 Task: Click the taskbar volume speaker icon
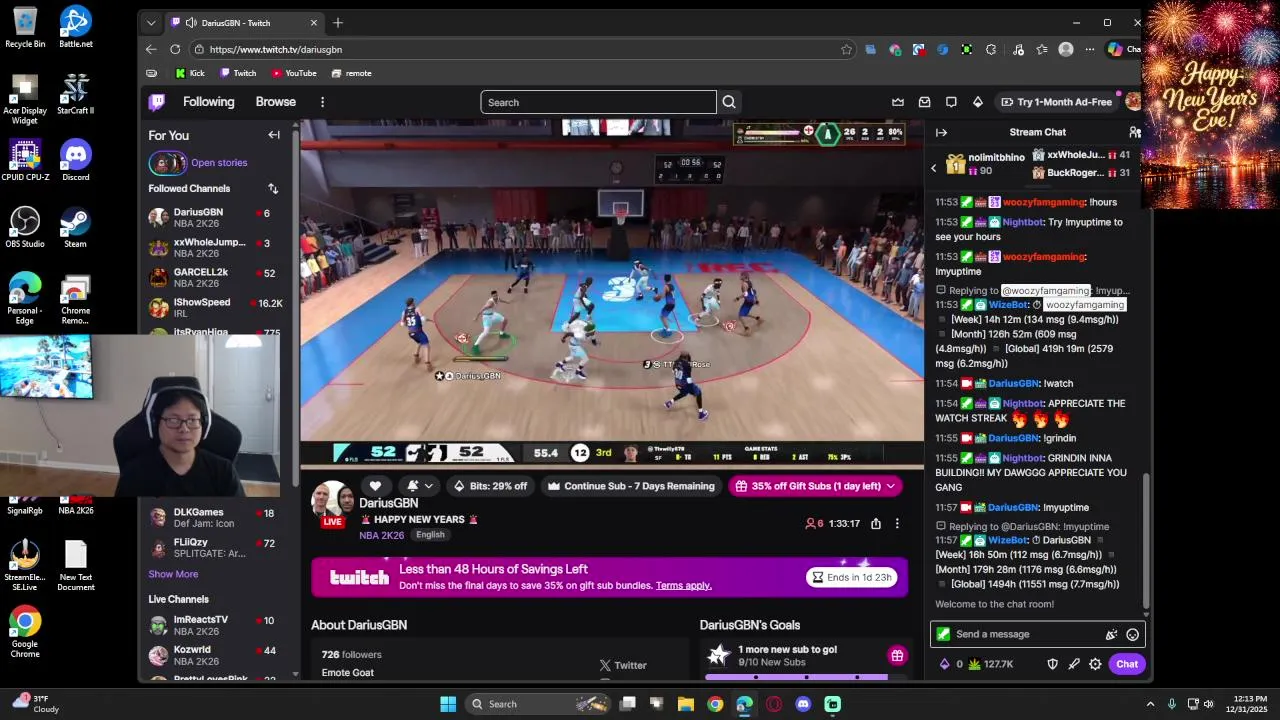(x=1208, y=704)
